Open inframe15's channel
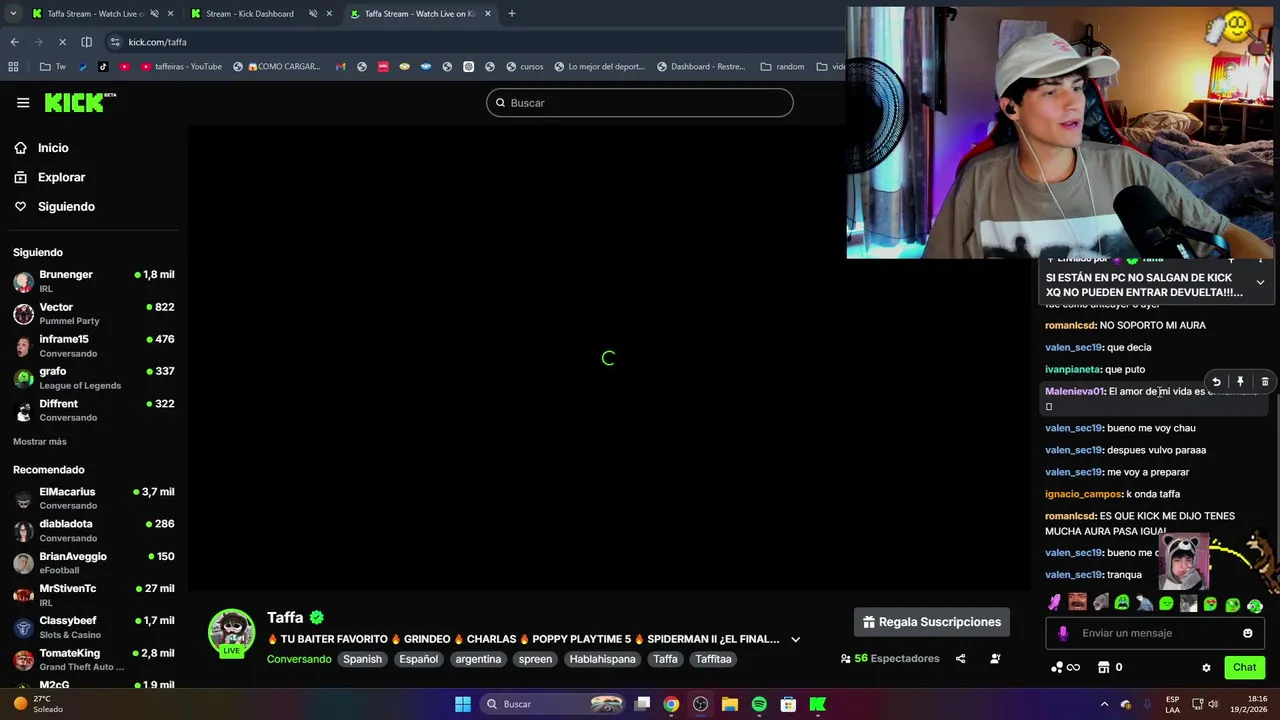 (94, 346)
